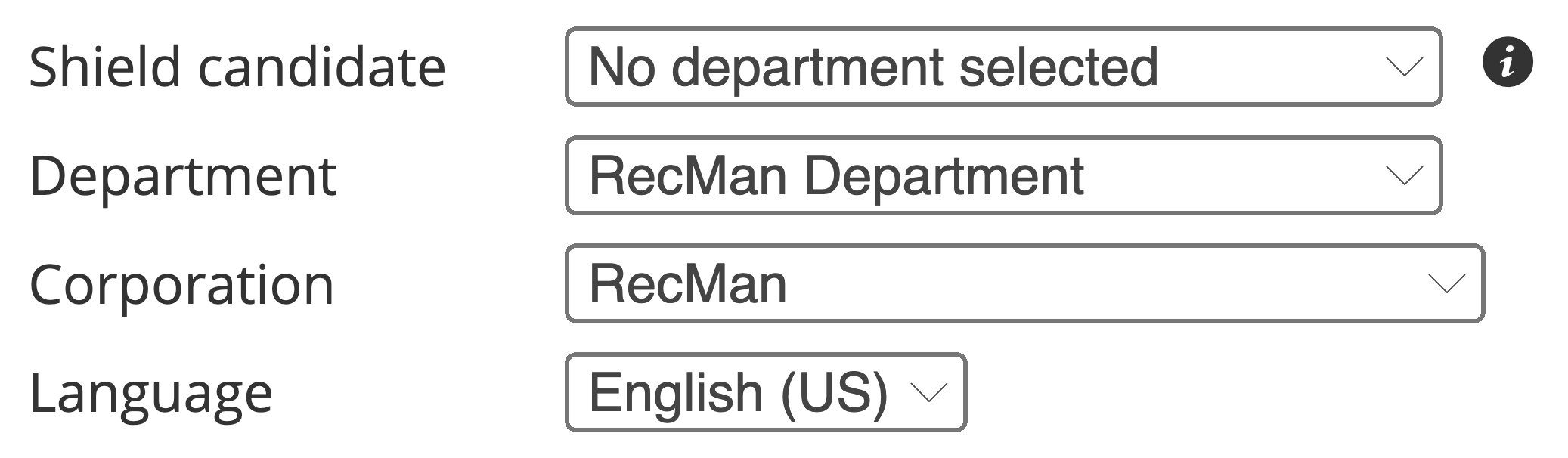Click the chevron arrow in Department dropdown
The image size is (1568, 458).
(x=1404, y=176)
